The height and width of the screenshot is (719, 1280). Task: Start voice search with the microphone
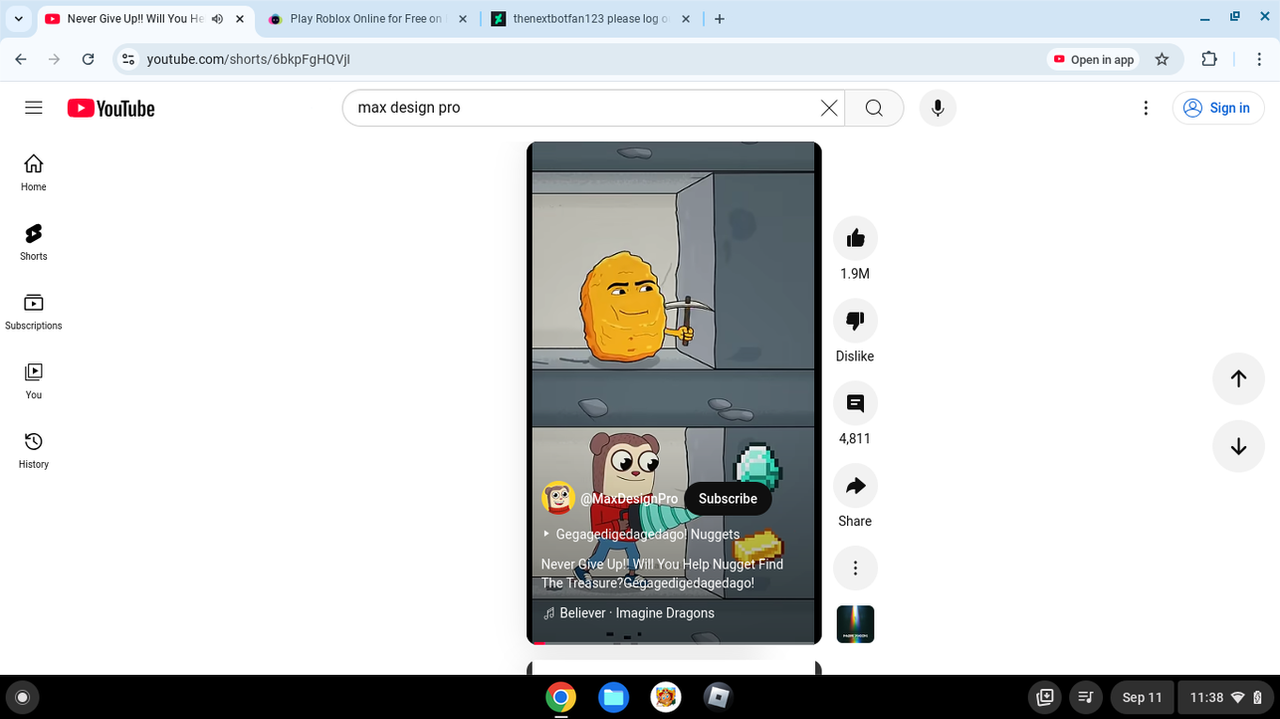point(937,108)
